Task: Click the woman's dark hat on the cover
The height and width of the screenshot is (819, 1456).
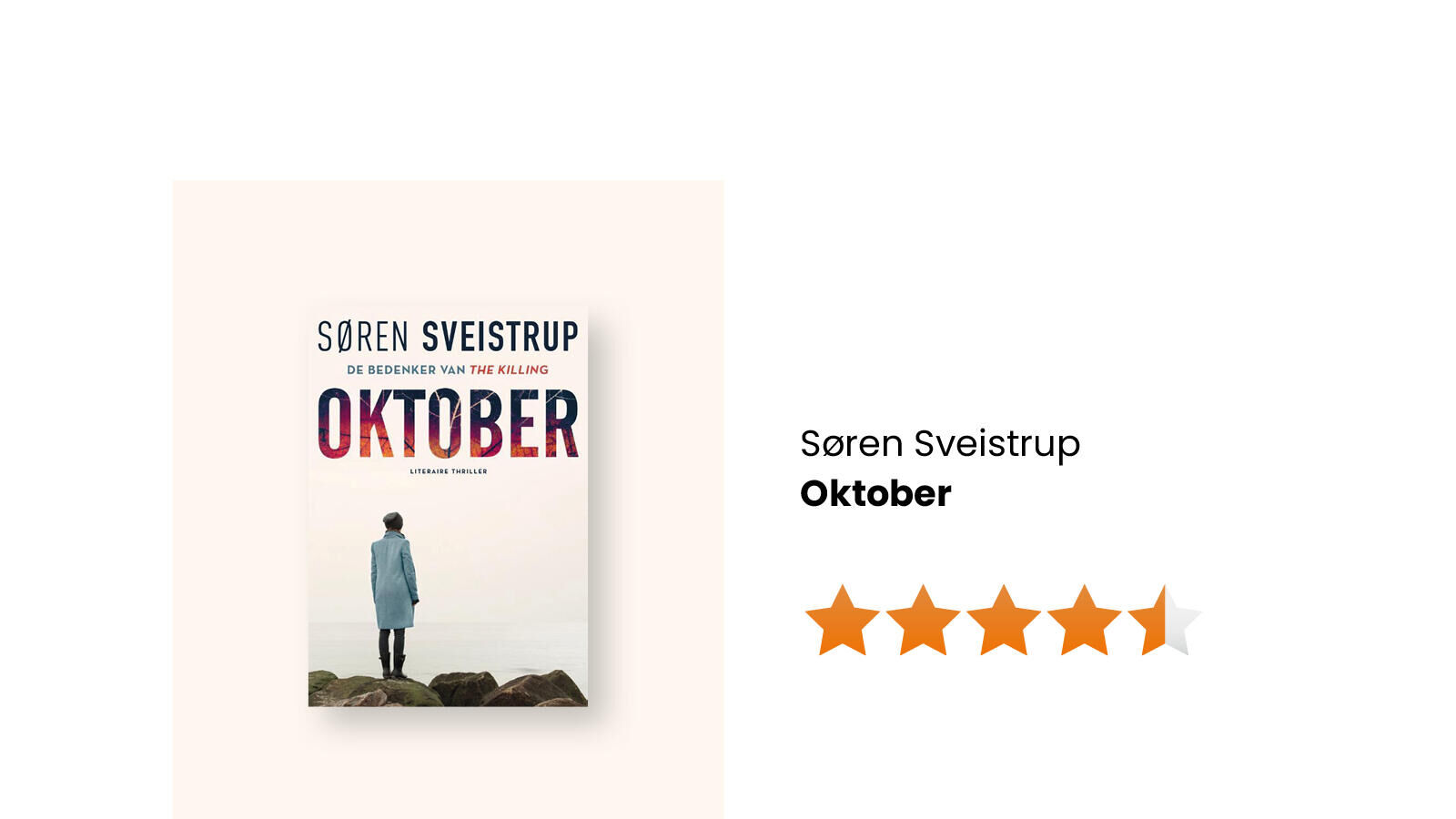Action: click(x=392, y=520)
